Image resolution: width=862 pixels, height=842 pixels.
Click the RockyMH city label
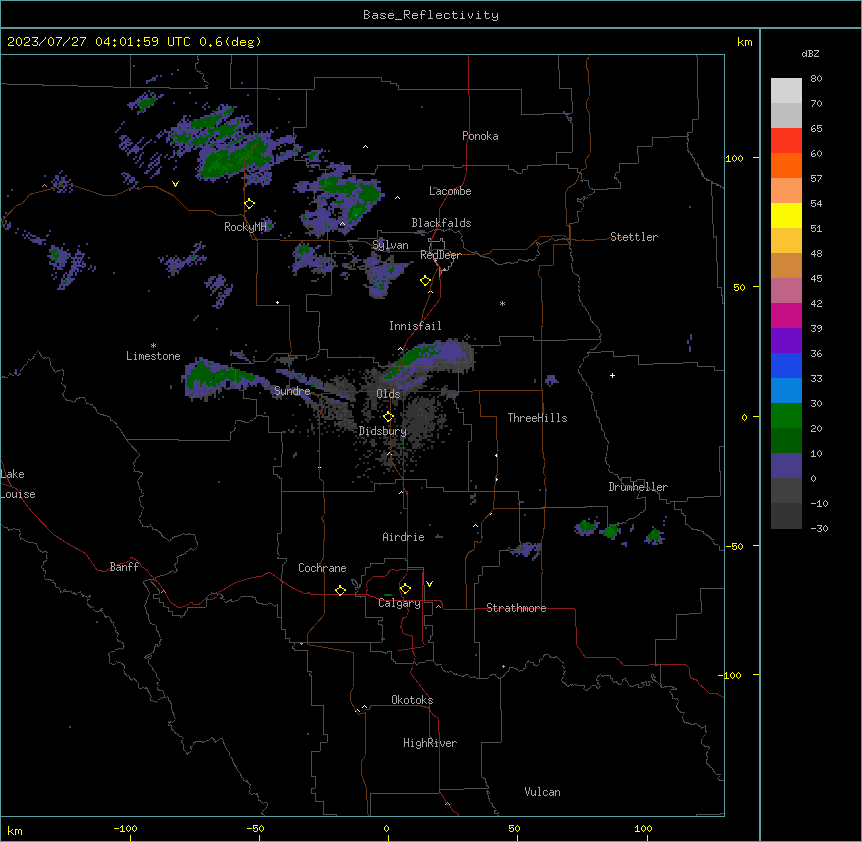click(245, 226)
